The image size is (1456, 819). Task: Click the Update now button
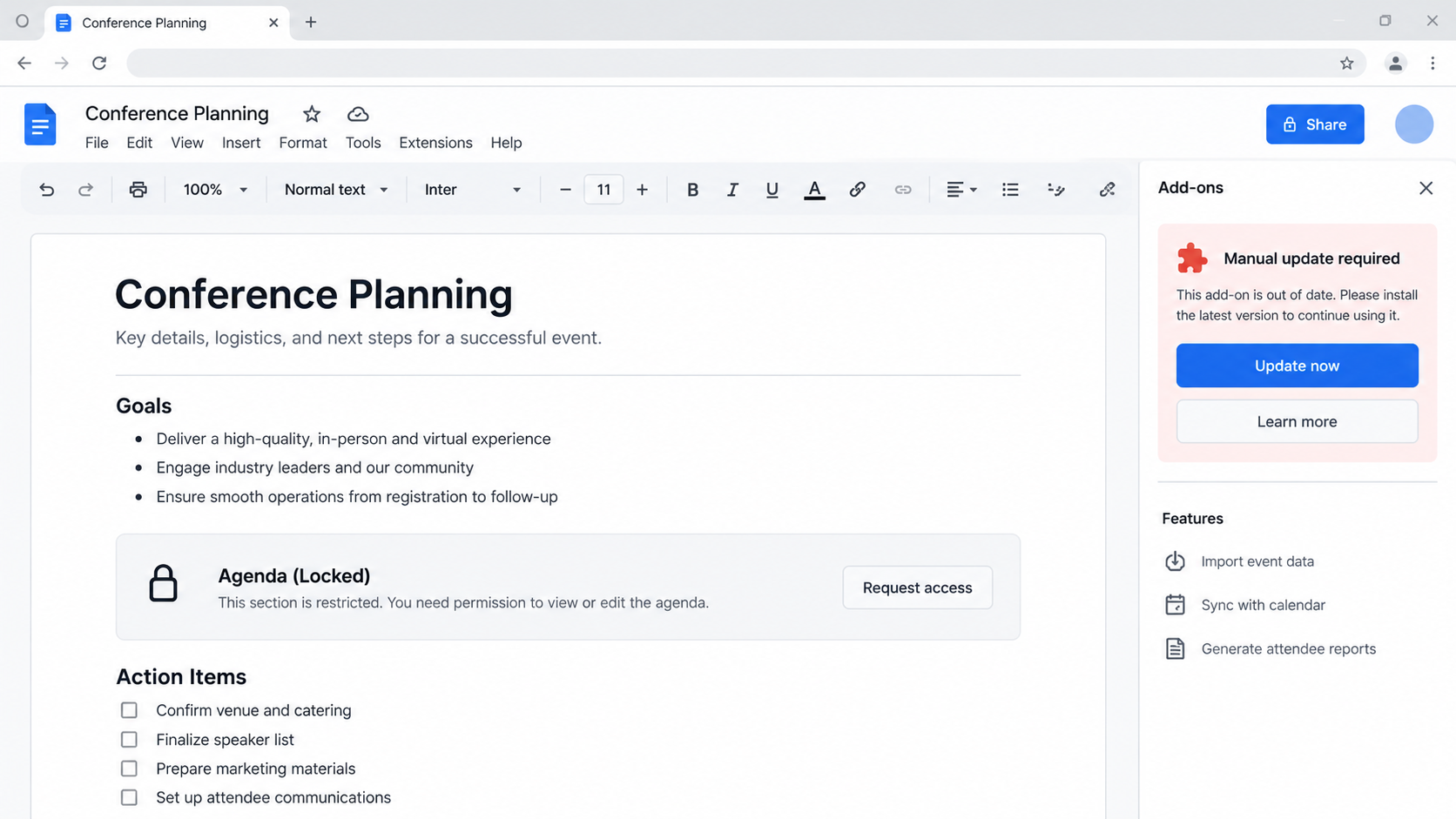[x=1297, y=366]
